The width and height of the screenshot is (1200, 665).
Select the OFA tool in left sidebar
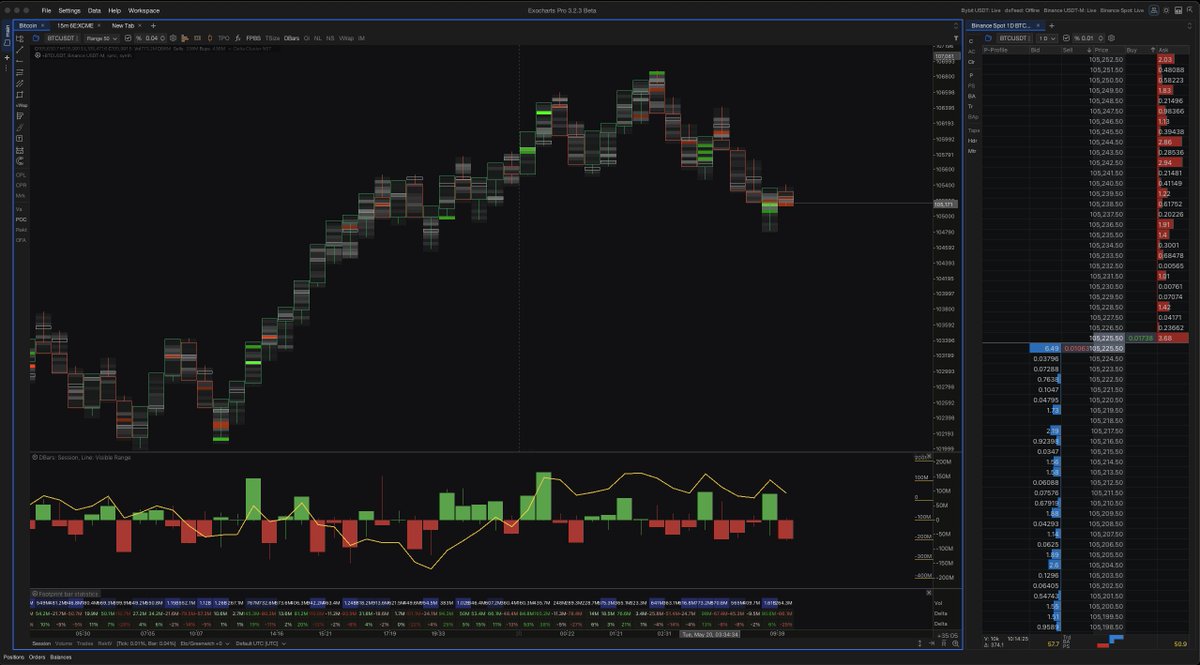20,240
